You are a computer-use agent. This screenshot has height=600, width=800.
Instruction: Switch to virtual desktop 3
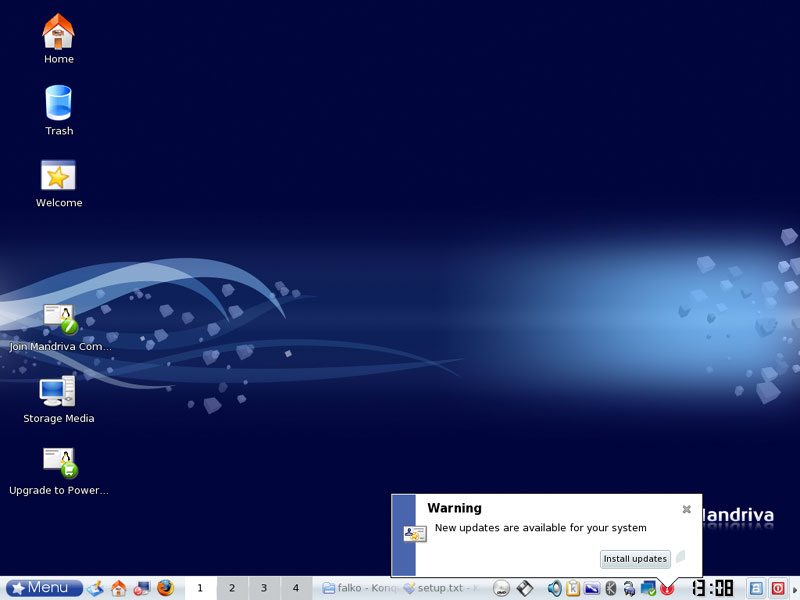click(x=264, y=588)
